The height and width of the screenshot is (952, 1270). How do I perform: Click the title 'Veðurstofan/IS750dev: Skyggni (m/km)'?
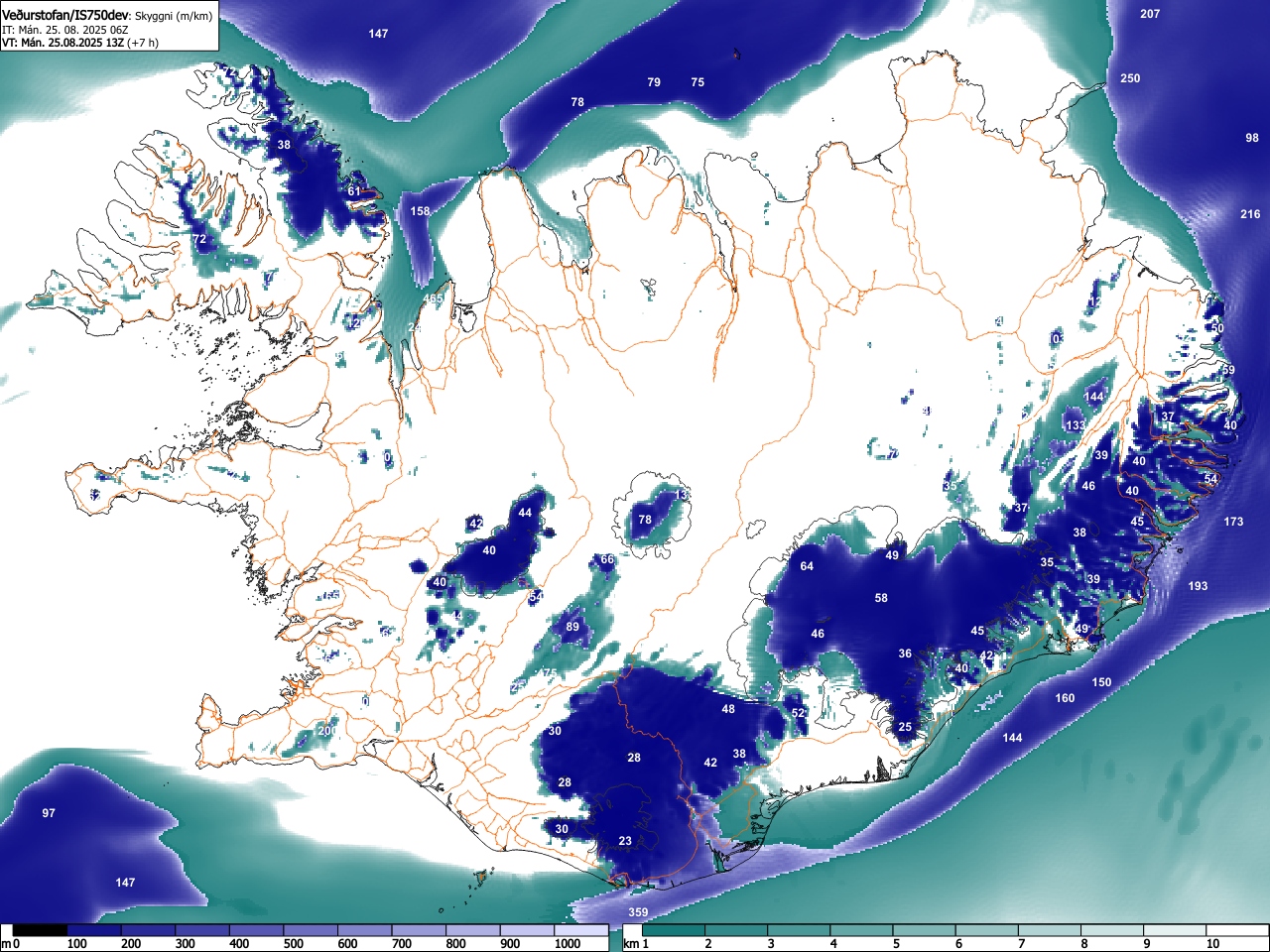106,17
